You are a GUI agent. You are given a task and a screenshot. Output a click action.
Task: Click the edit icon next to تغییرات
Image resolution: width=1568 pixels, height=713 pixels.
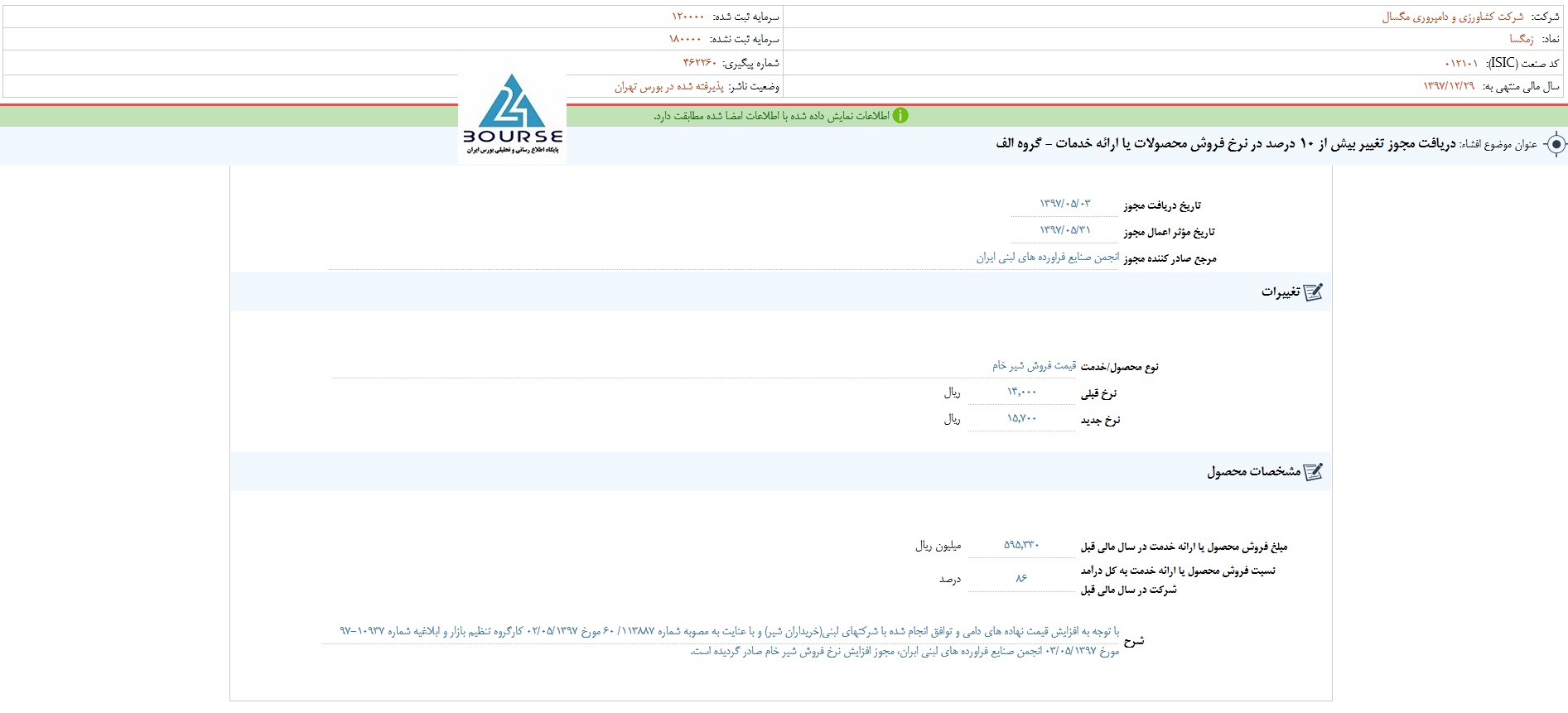(x=1314, y=292)
